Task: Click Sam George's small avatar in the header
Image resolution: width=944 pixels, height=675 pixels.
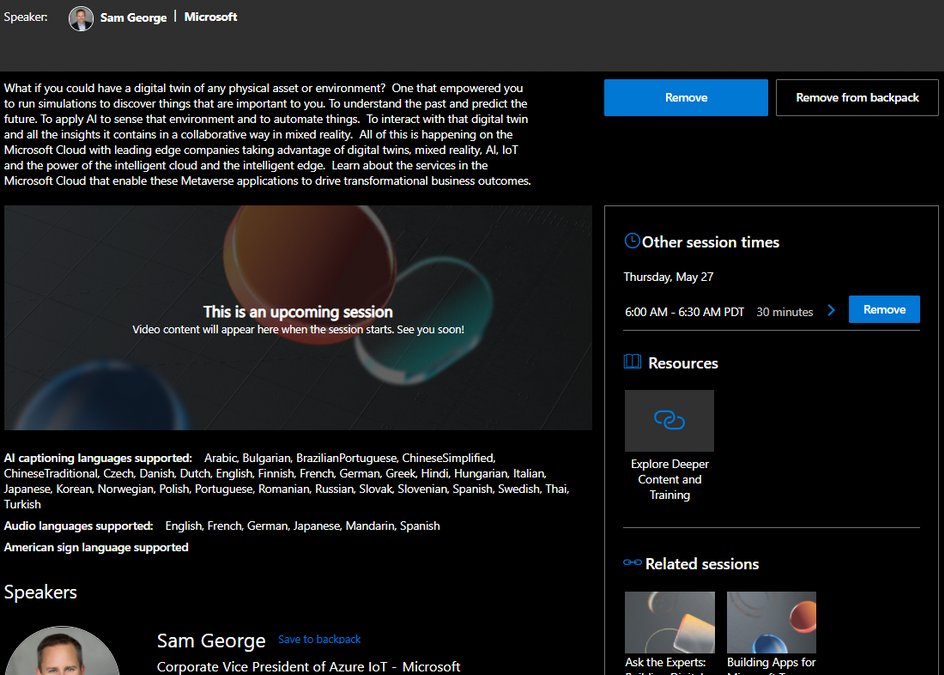Action: (81, 18)
